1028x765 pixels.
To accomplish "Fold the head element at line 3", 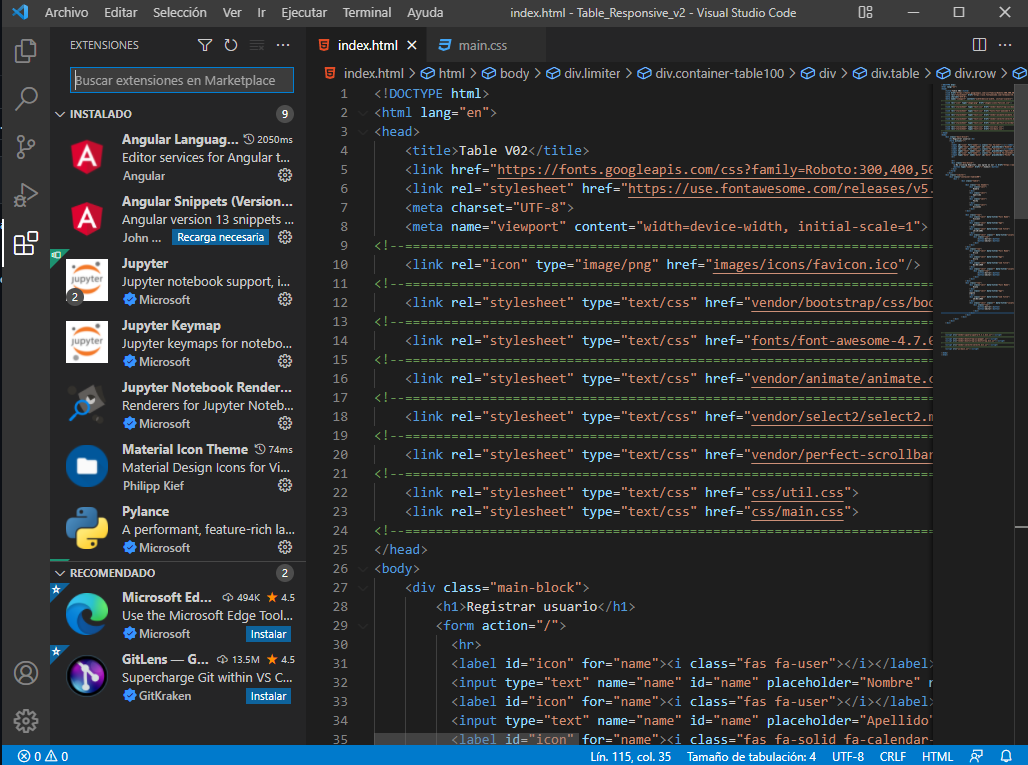I will (x=363, y=132).
